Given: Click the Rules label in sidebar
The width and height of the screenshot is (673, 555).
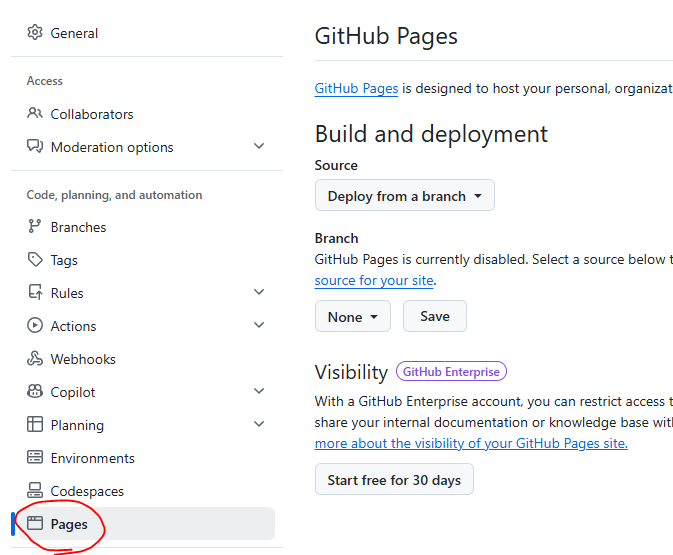Looking at the screenshot, I should 67,293.
